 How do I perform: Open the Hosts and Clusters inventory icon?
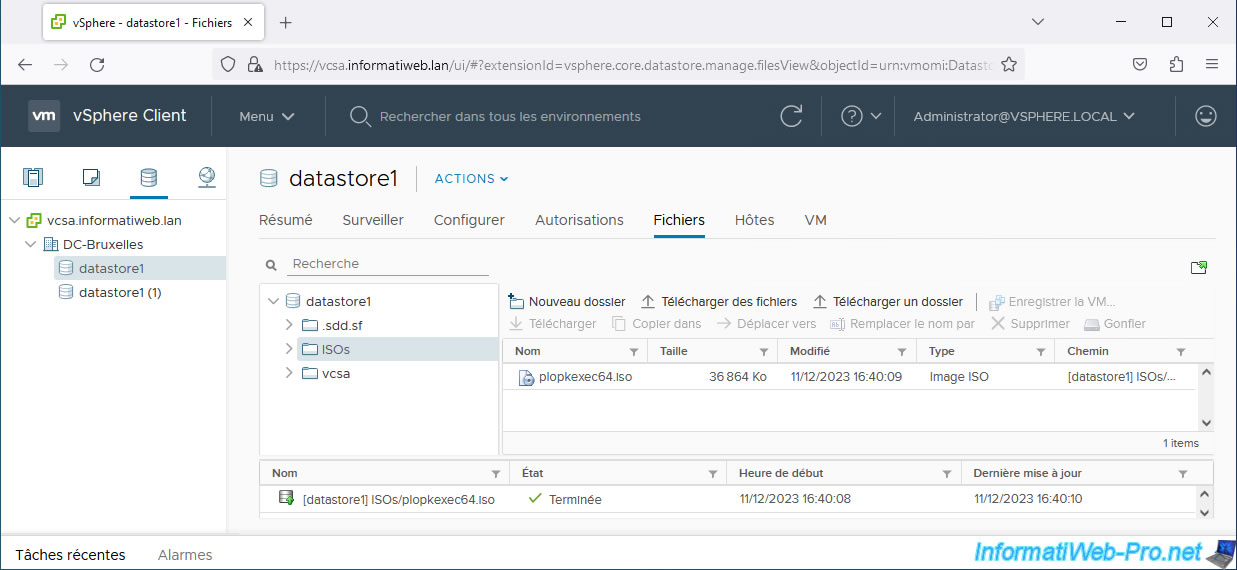pyautogui.click(x=34, y=178)
